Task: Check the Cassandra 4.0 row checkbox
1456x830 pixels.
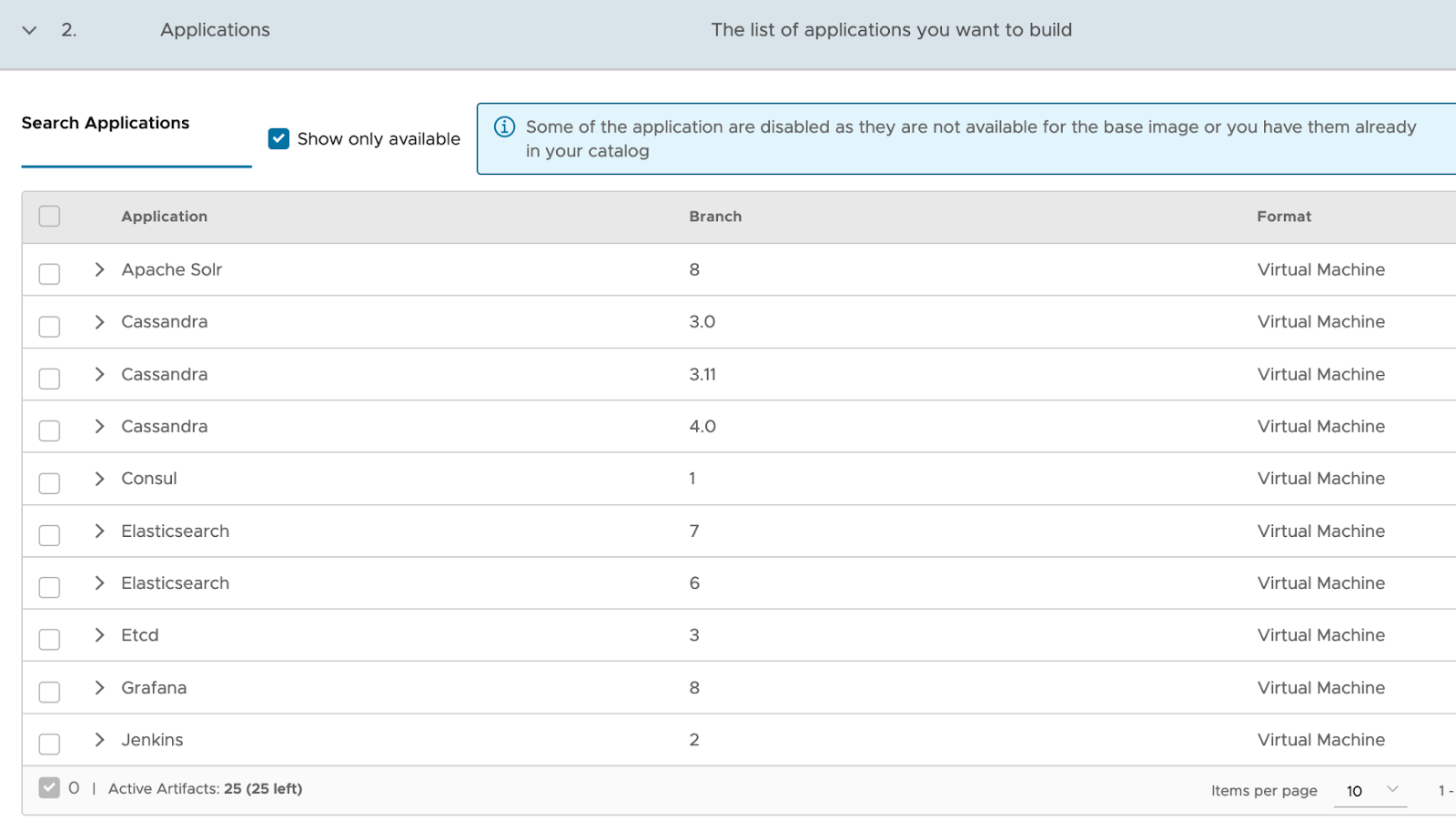Action: (x=49, y=430)
